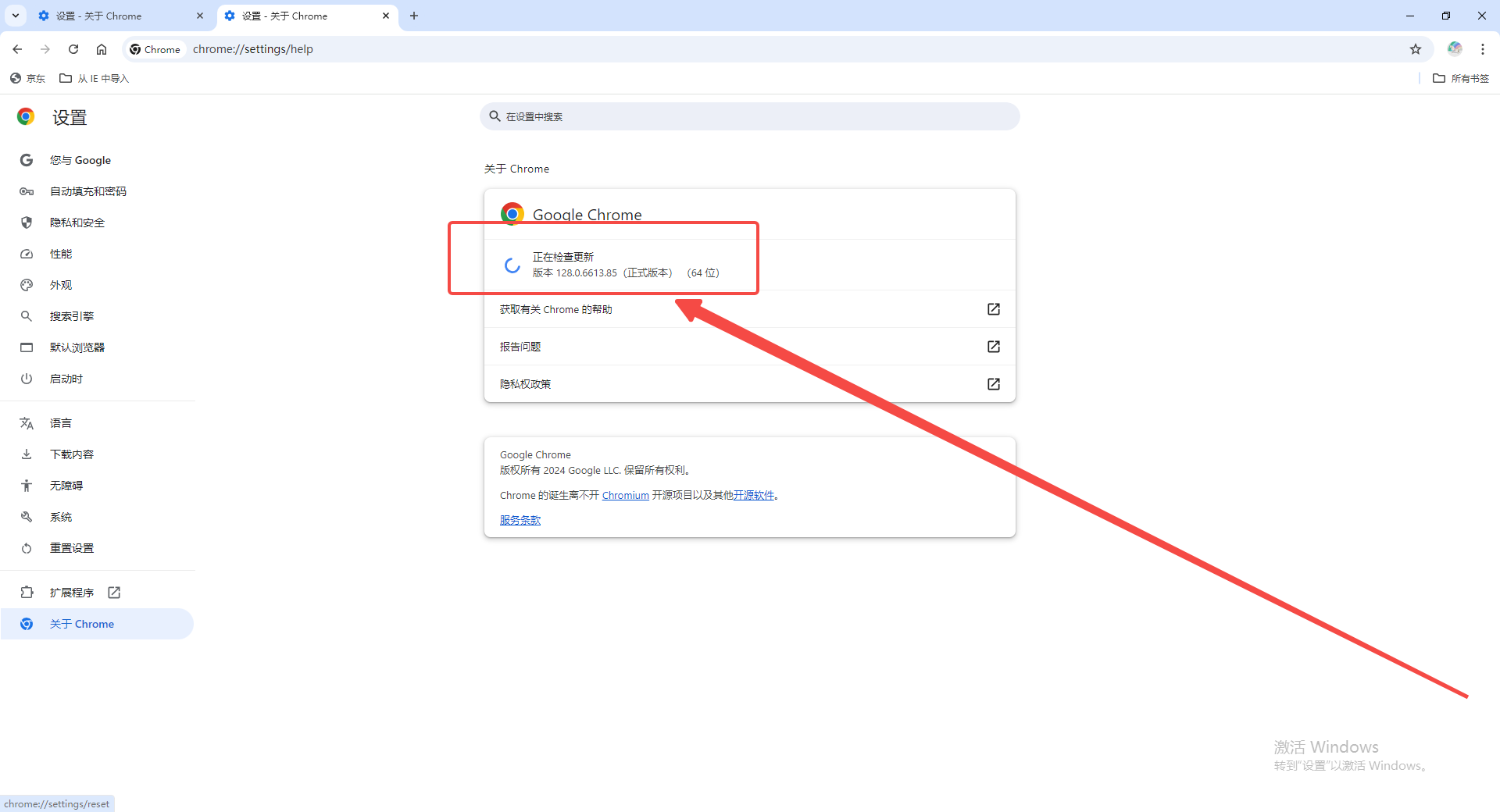Click the open-in-new icon for 报告问题
1500x812 pixels.
pos(994,347)
